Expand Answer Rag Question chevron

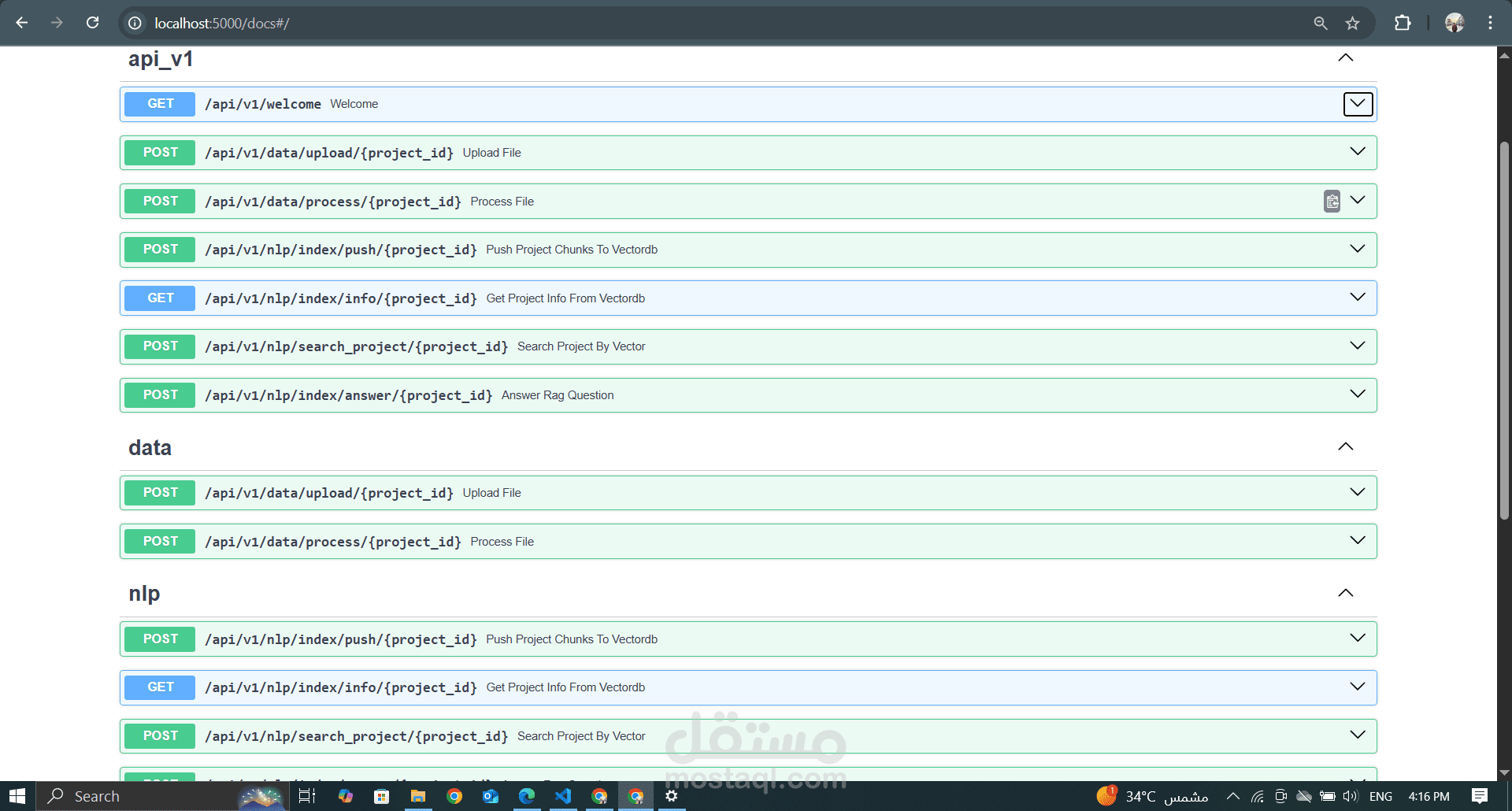pyautogui.click(x=1358, y=394)
